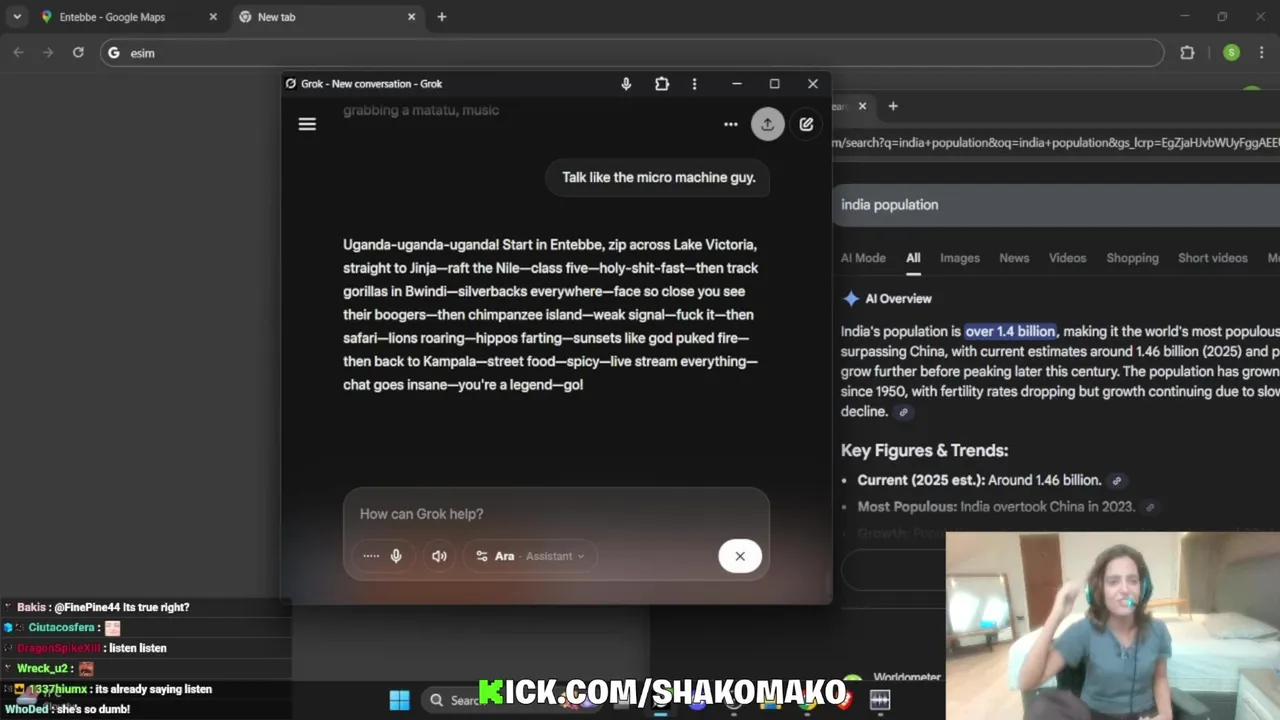
Task: Click the Worldometer search result source
Action: coord(906,677)
